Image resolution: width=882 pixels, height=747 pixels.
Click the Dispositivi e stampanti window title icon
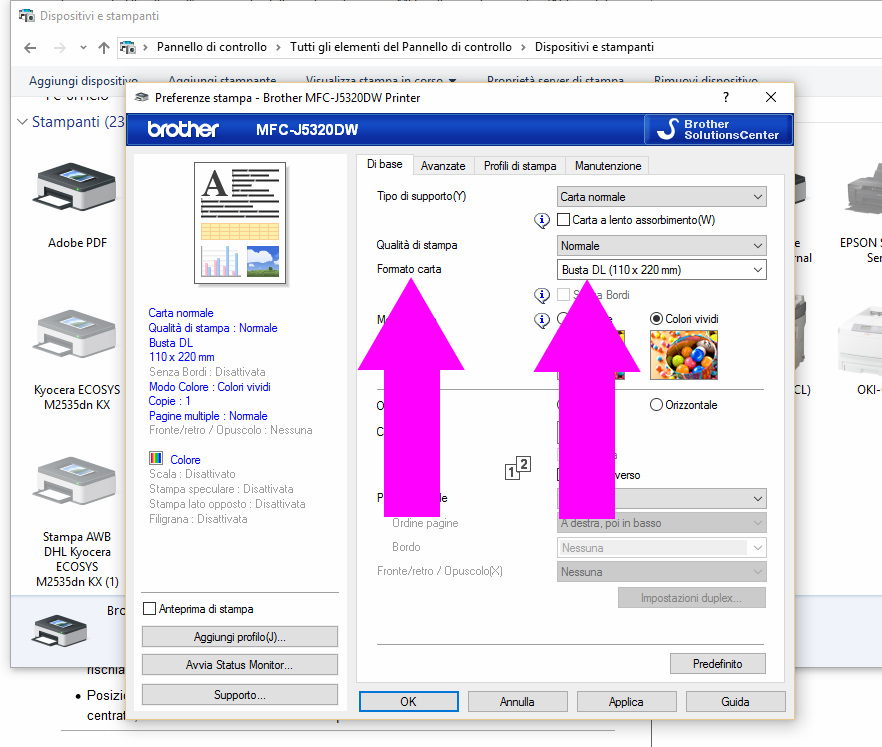(26, 15)
